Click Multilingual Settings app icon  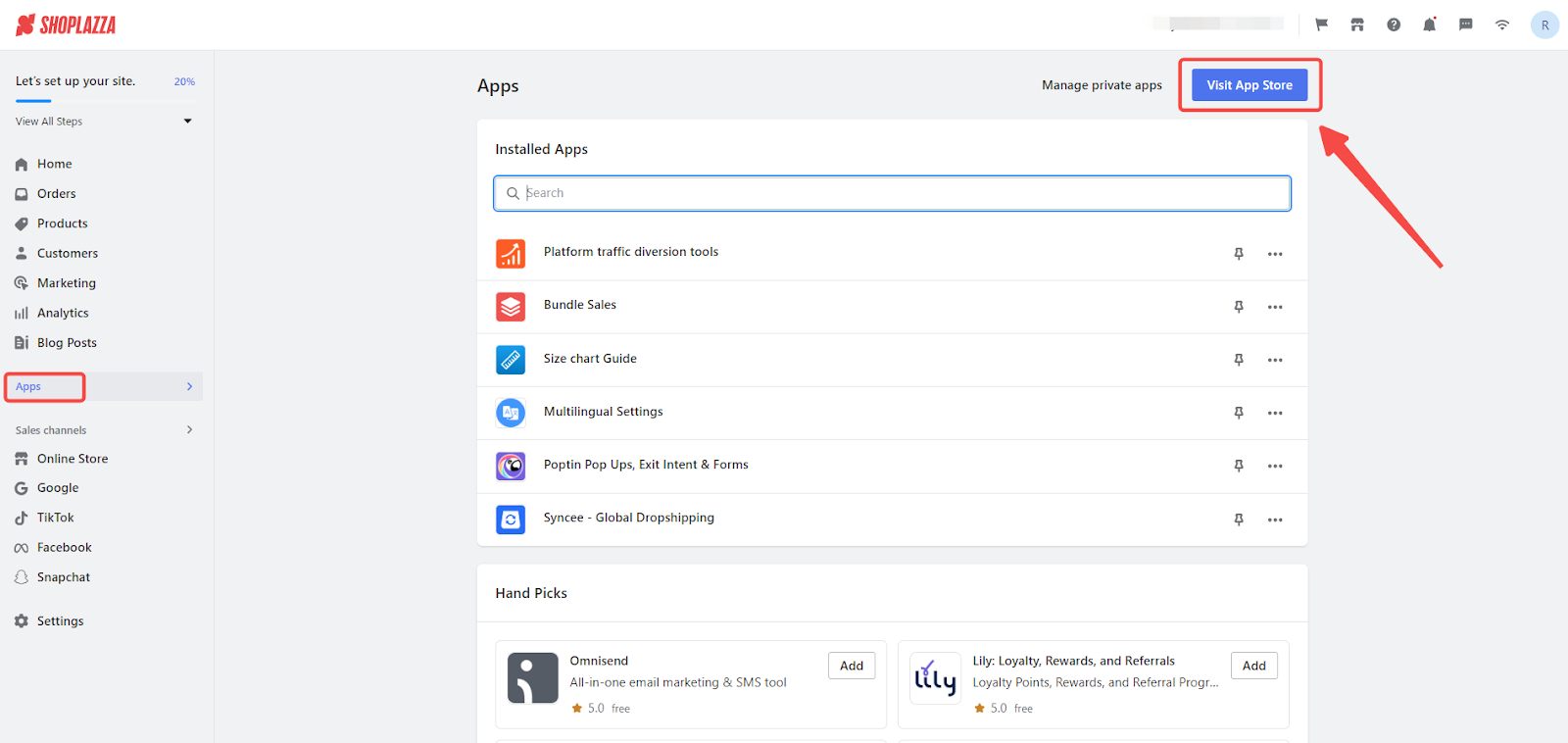511,413
